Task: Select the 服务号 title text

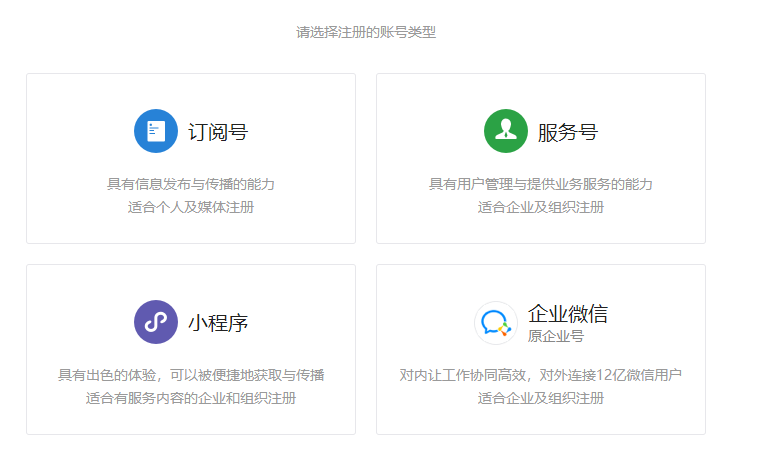Action: (x=568, y=132)
